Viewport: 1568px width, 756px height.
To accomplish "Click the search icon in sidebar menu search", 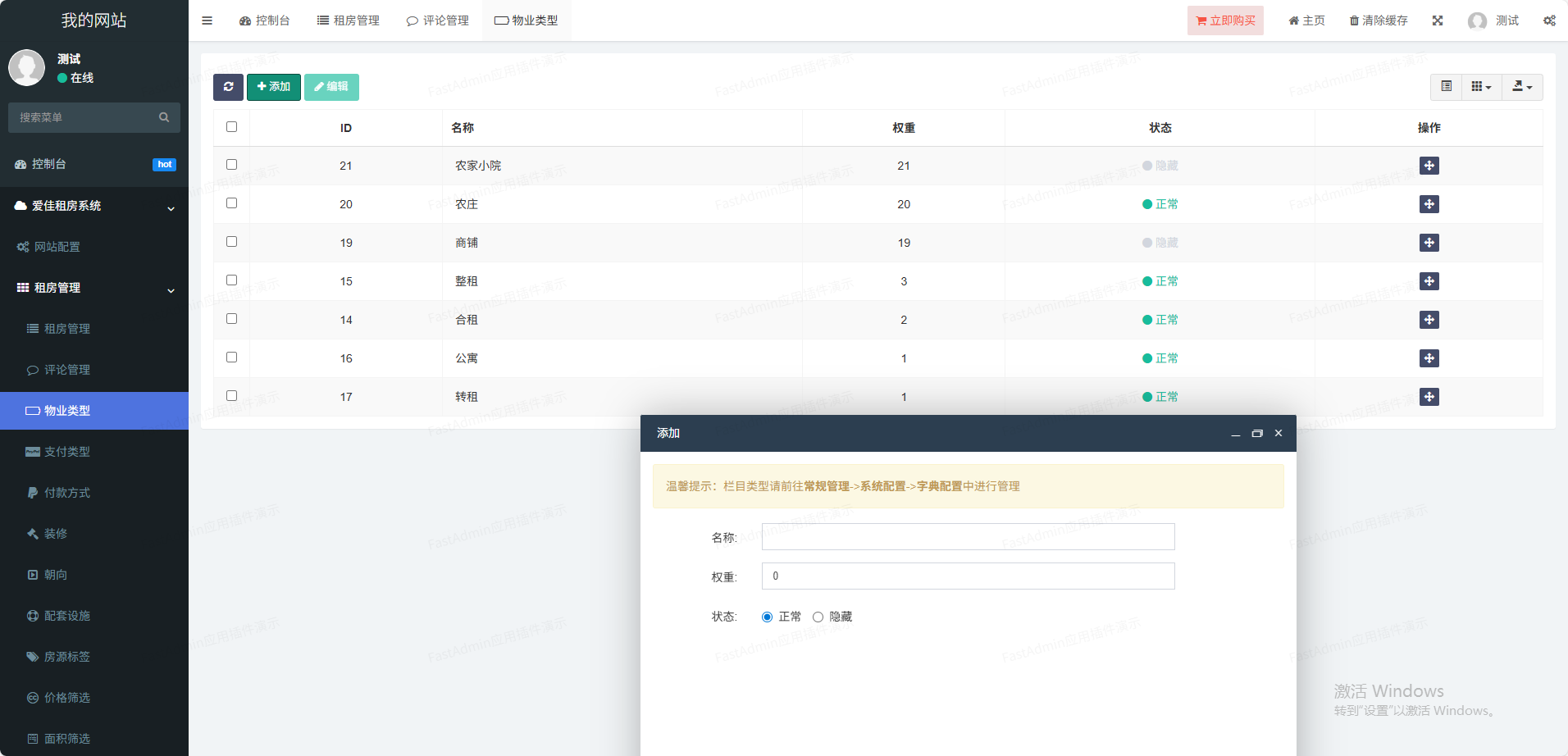I will point(164,117).
